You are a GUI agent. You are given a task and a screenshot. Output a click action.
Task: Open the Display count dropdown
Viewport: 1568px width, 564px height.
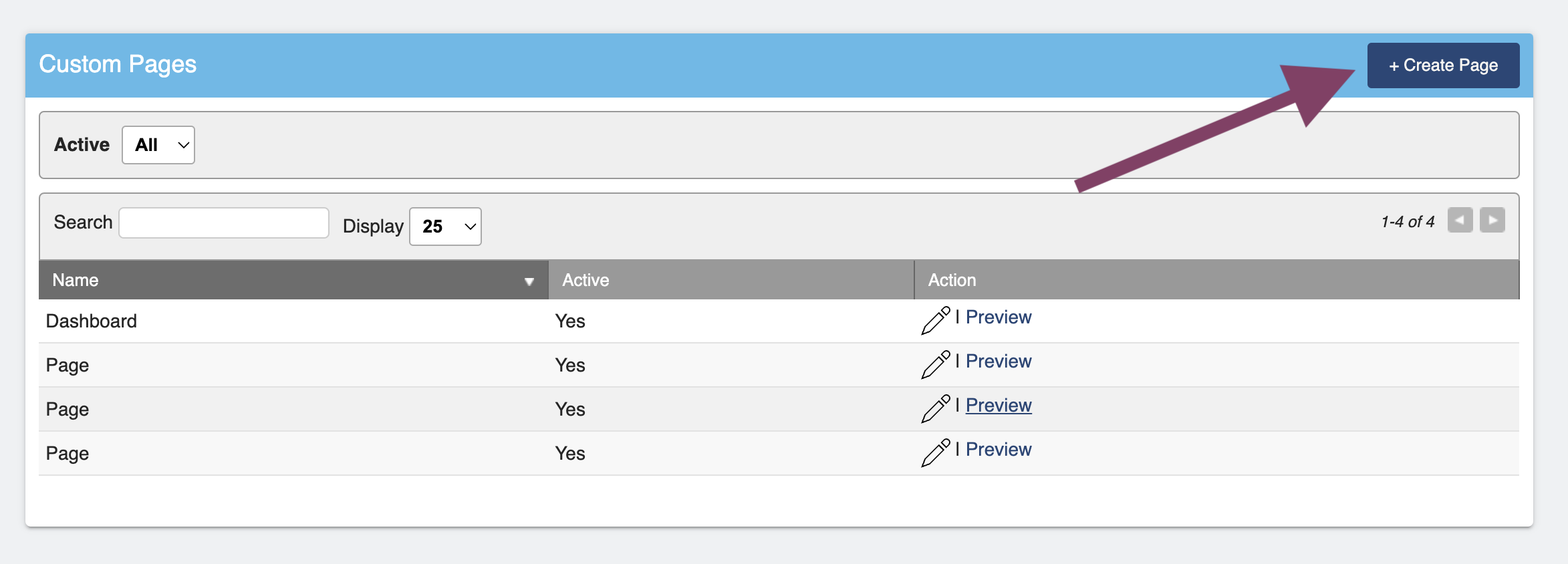coord(445,227)
